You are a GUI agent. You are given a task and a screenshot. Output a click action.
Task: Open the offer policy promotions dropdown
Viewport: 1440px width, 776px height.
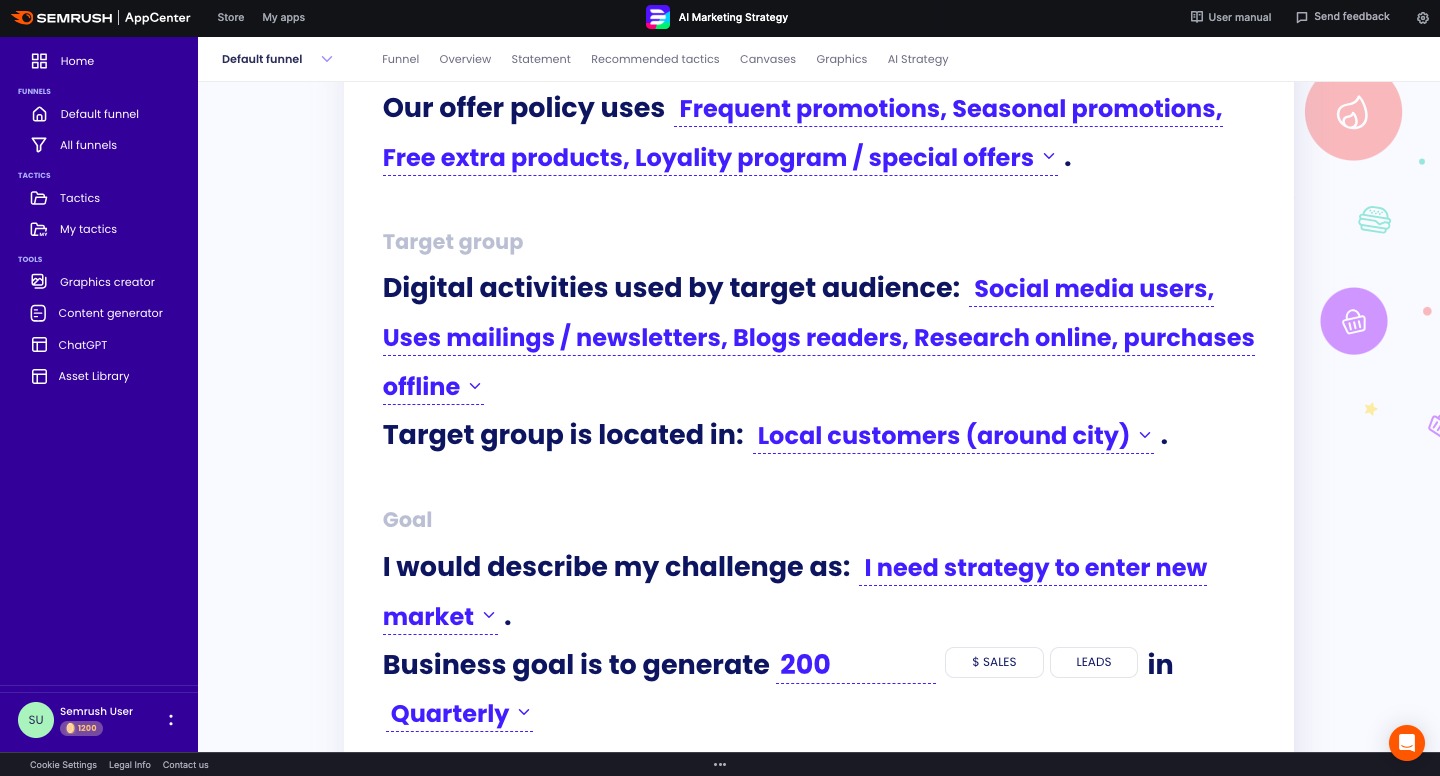pyautogui.click(x=1048, y=157)
